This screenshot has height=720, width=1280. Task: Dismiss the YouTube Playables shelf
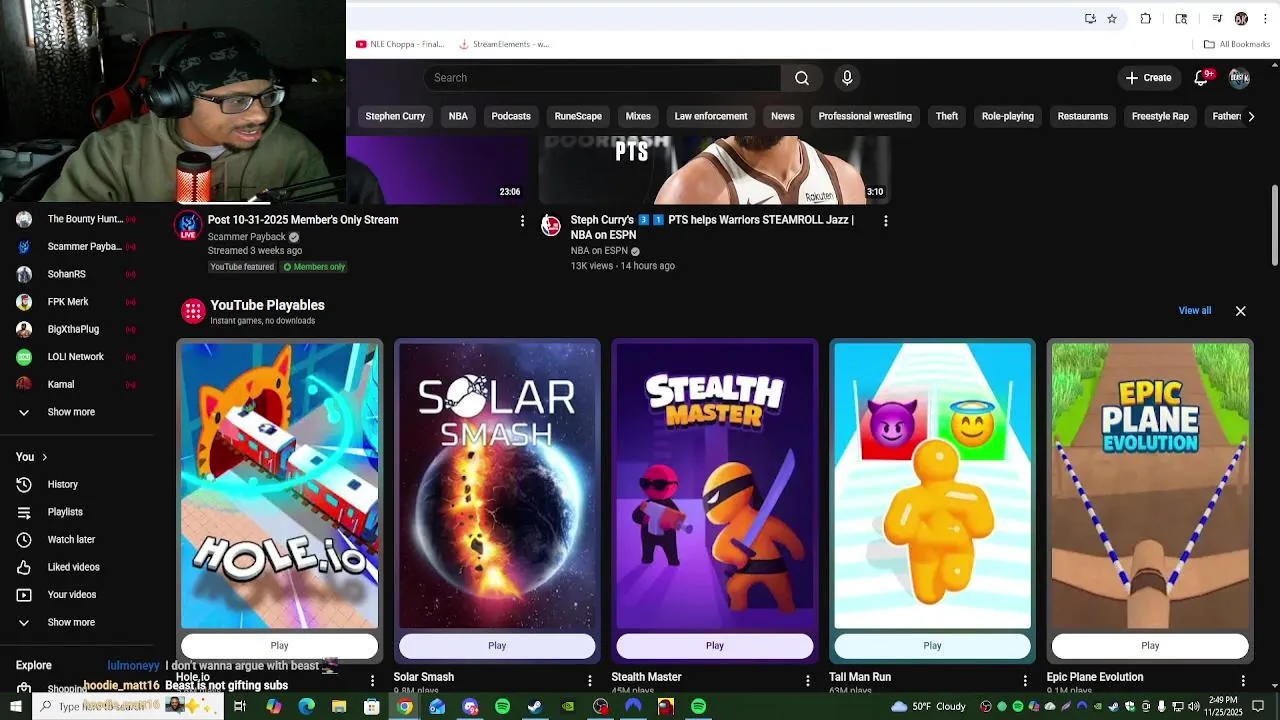[1240, 311]
